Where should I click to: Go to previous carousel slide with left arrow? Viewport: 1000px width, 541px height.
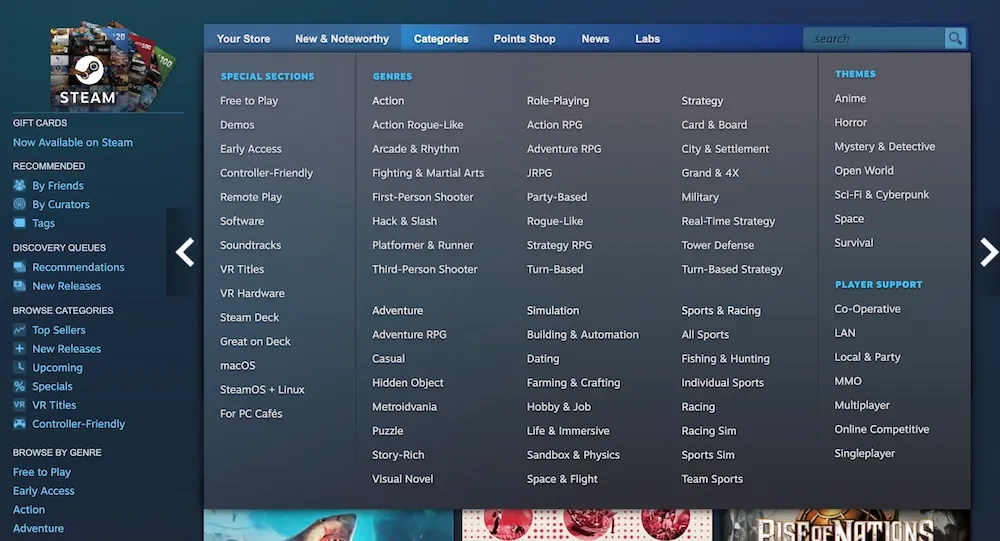click(185, 252)
